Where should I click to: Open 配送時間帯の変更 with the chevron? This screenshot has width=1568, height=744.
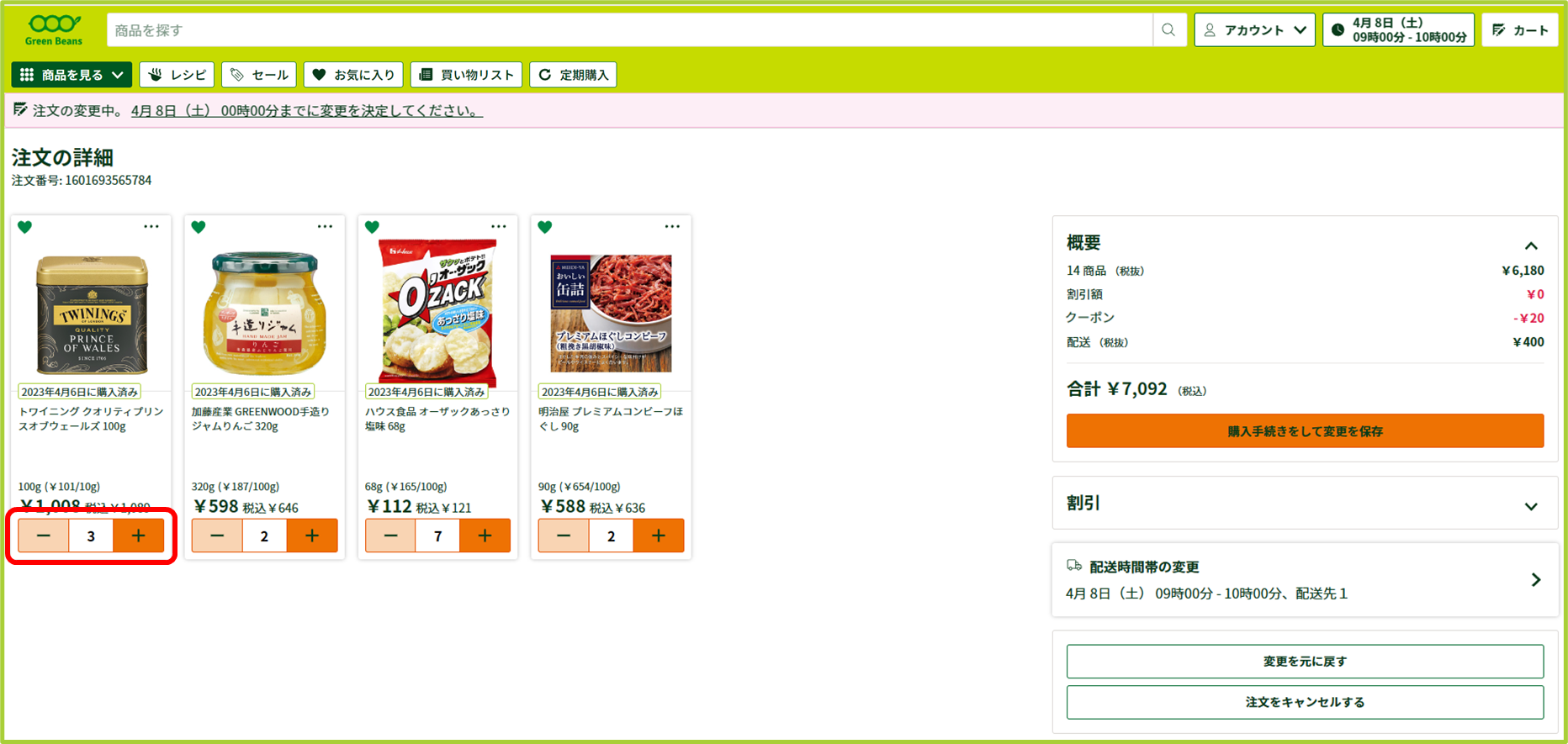click(x=1535, y=580)
